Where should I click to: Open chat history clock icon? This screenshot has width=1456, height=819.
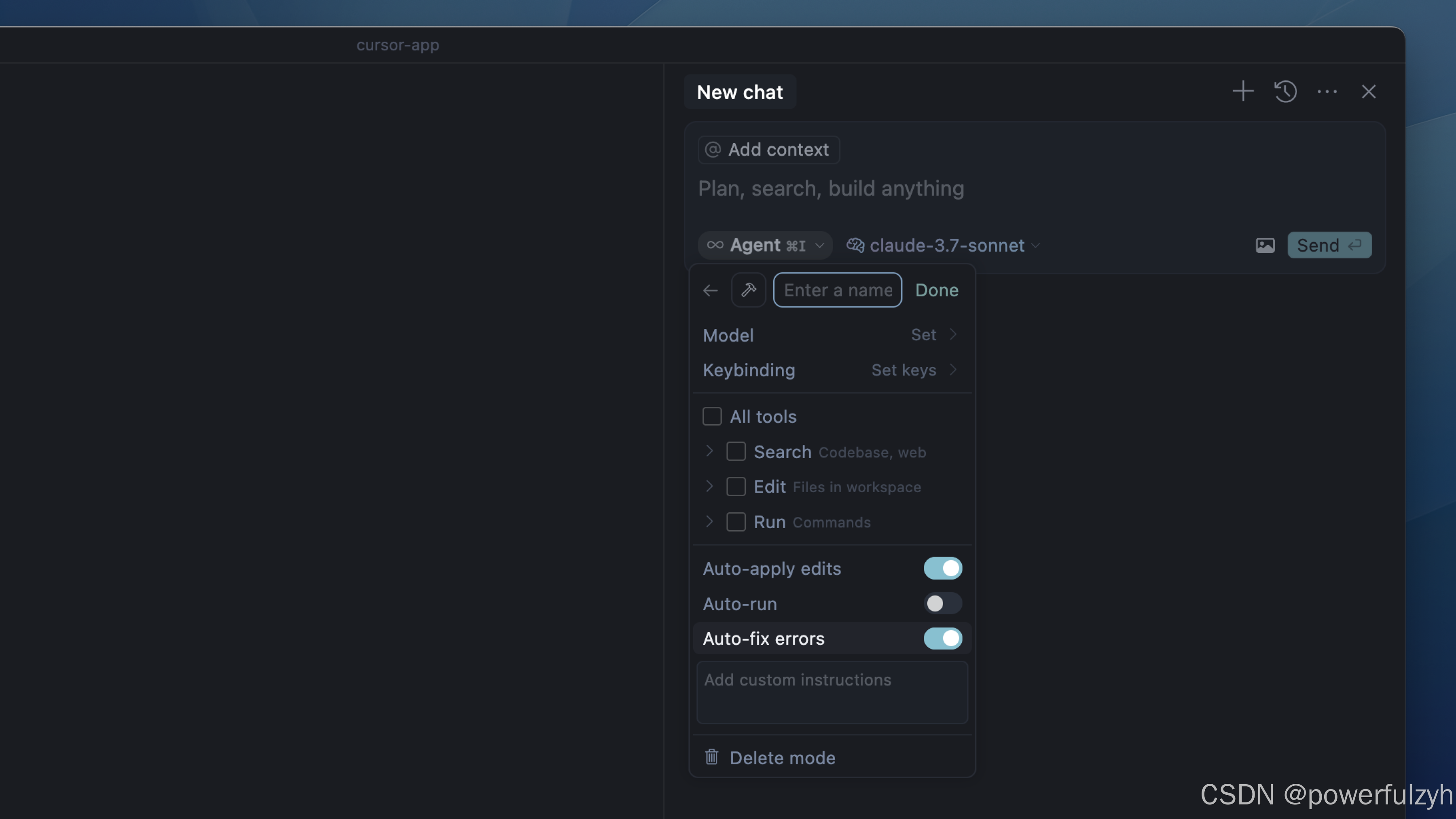click(x=1285, y=91)
